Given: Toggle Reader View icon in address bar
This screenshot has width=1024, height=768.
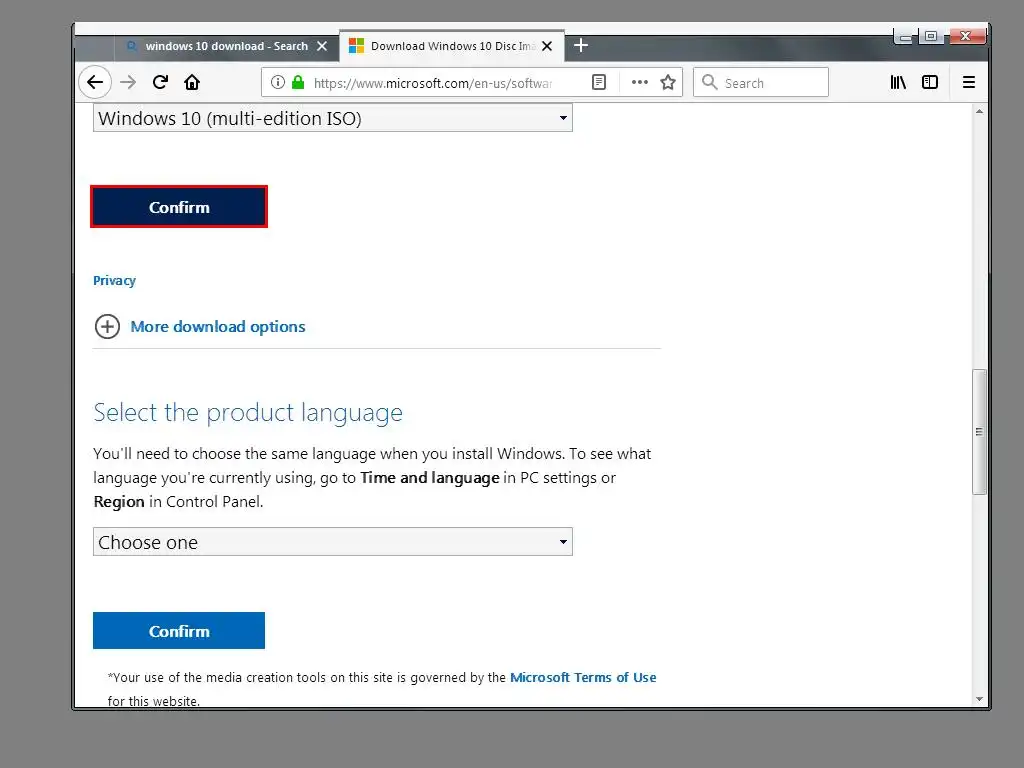Looking at the screenshot, I should [x=599, y=82].
